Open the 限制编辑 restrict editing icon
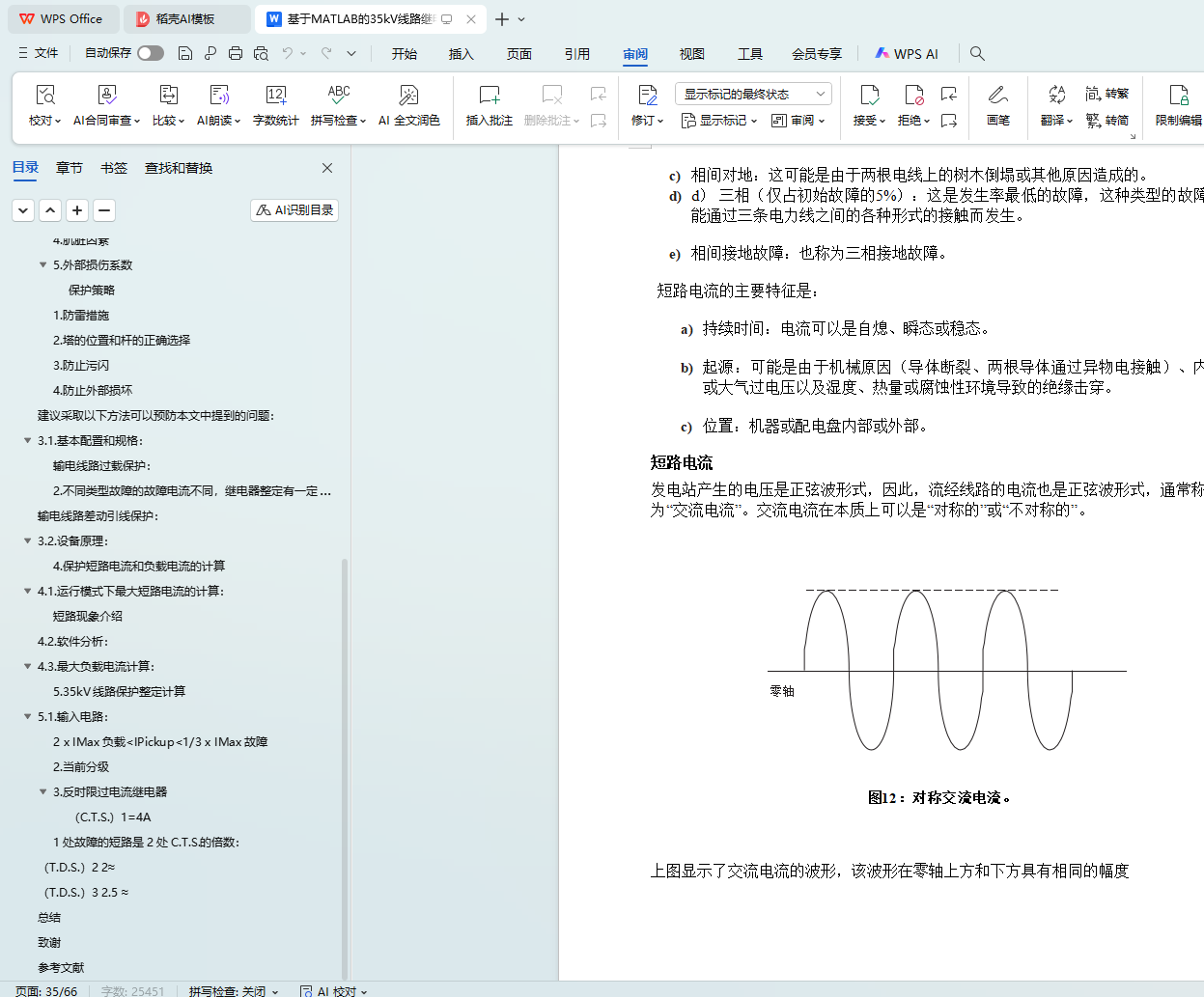The image size is (1204, 997). coord(1178,96)
